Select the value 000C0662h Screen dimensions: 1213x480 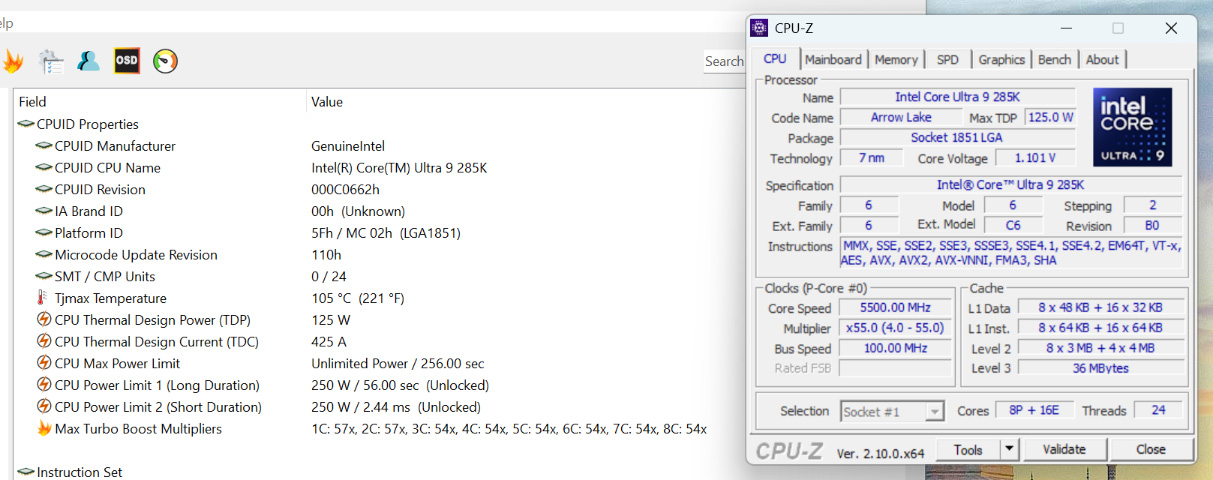[345, 190]
